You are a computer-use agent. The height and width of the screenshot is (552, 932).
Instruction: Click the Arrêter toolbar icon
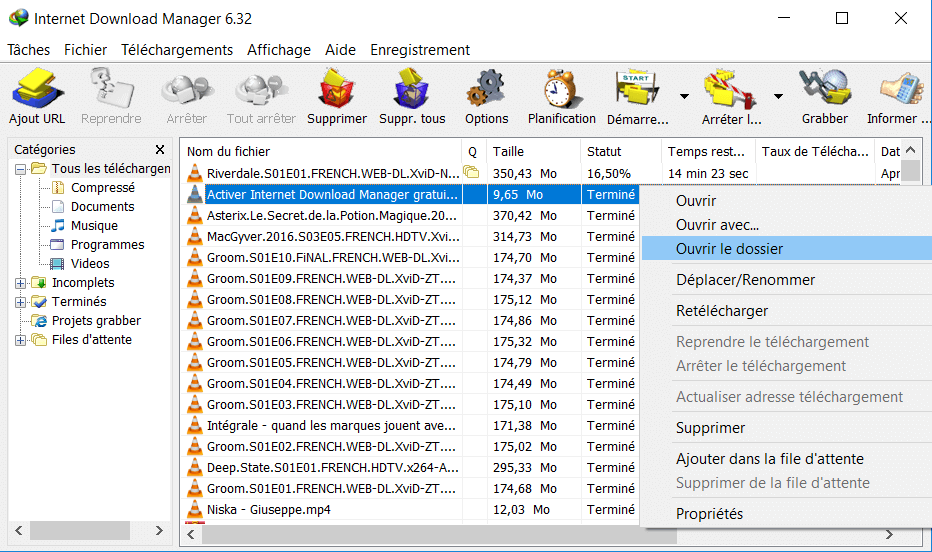pyautogui.click(x=187, y=89)
